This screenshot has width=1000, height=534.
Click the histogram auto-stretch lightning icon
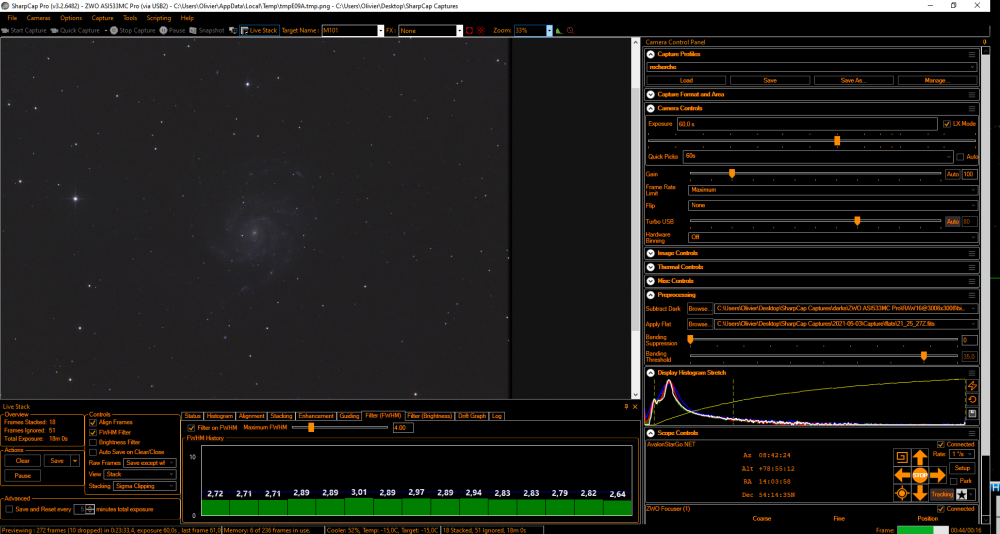tap(972, 385)
